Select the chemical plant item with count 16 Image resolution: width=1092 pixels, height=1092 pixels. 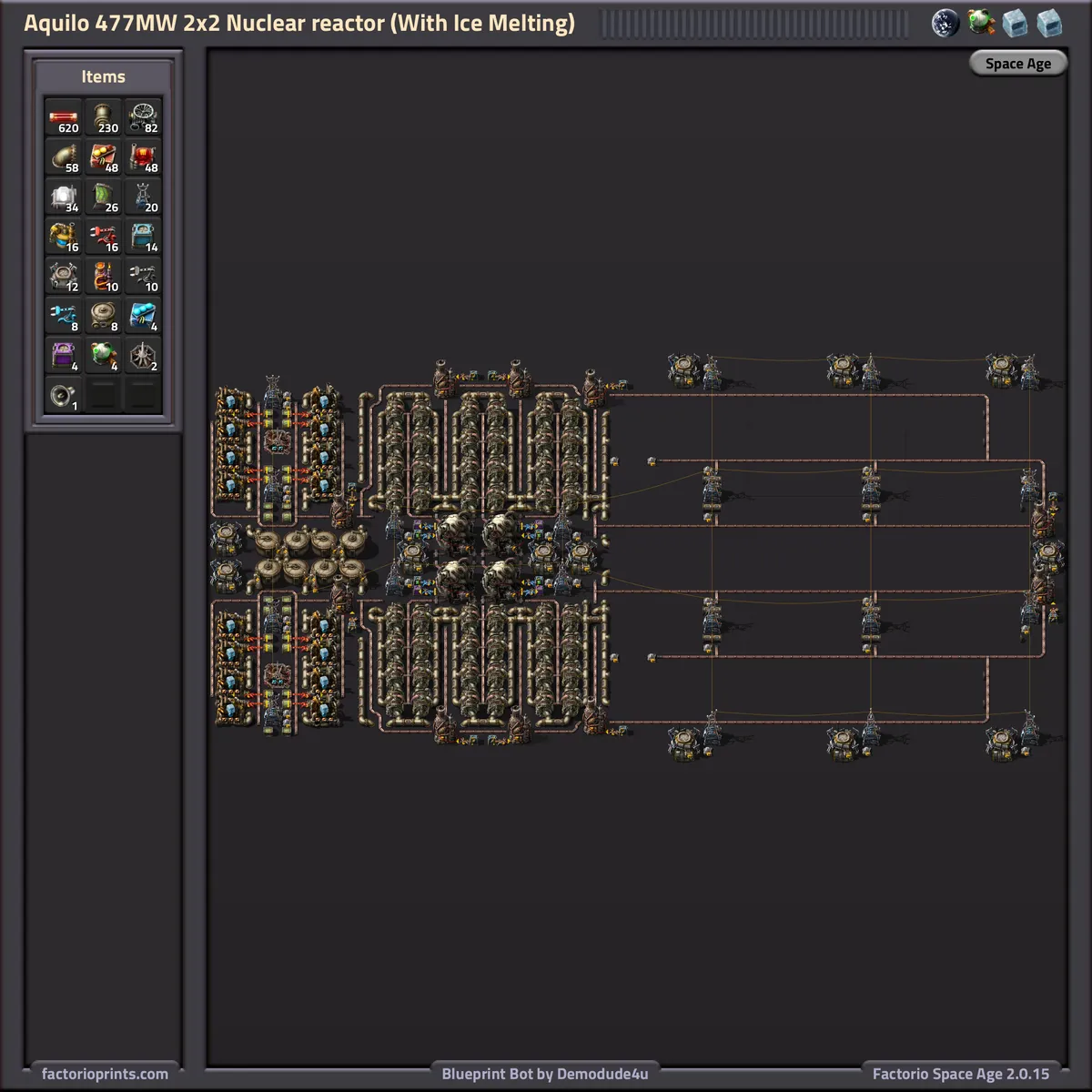click(x=64, y=237)
